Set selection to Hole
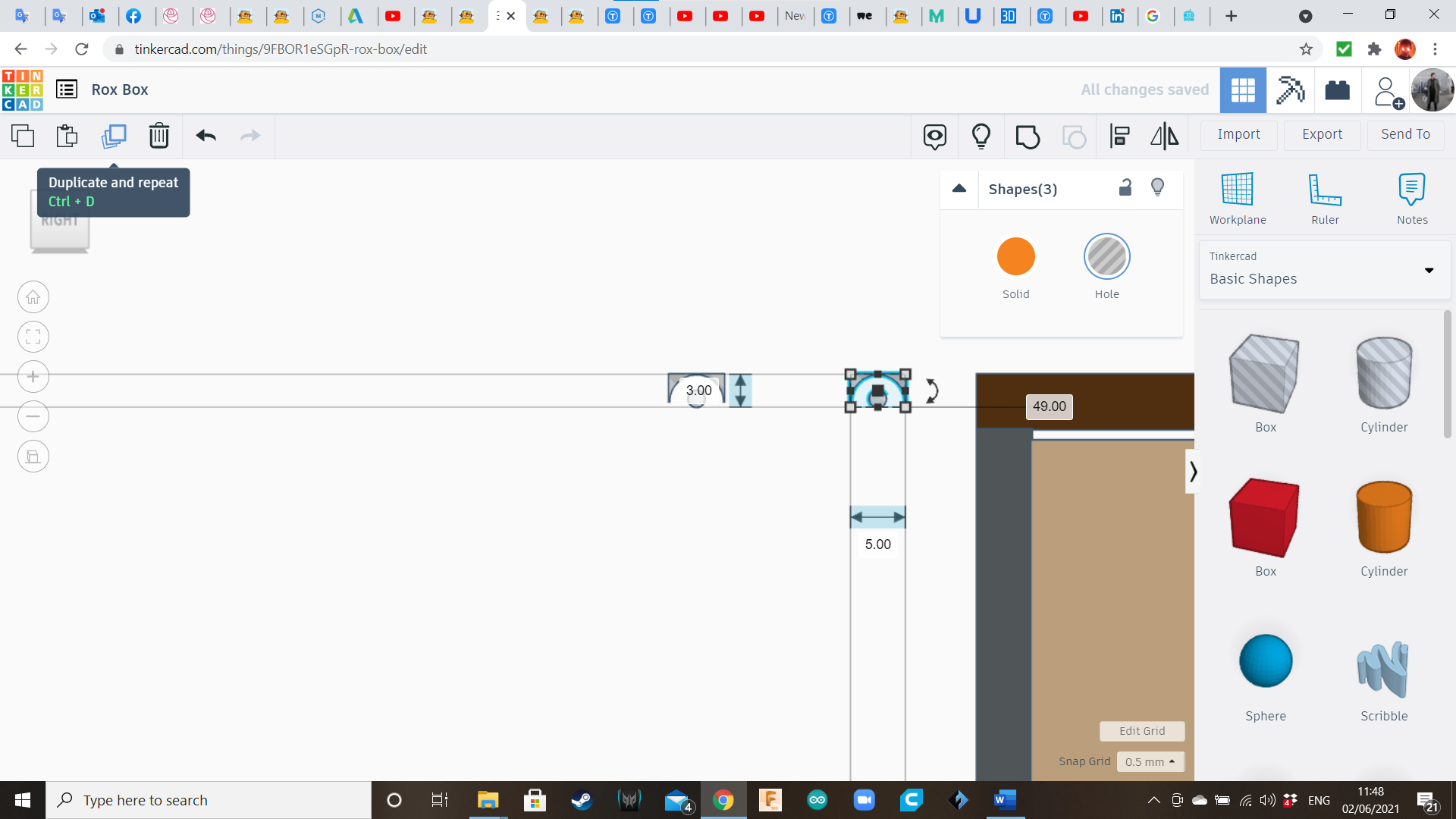Image resolution: width=1456 pixels, height=819 pixels. [x=1106, y=257]
